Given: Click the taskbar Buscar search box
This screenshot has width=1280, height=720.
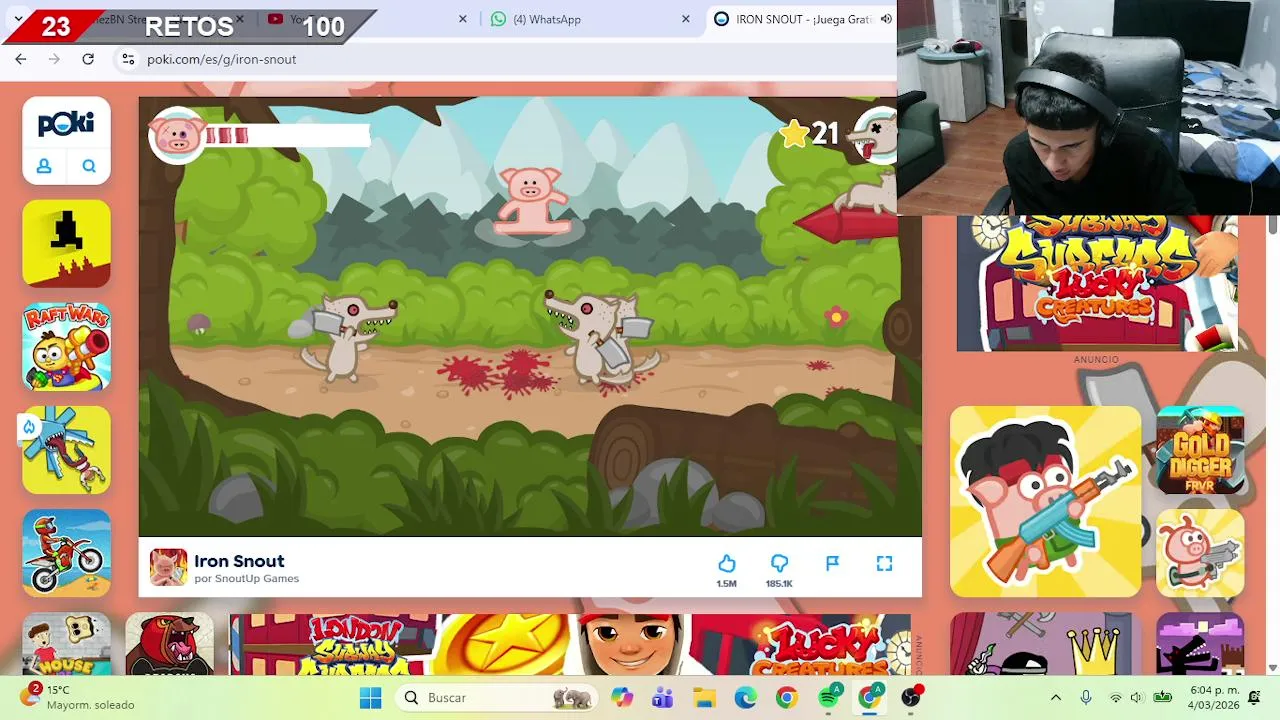Looking at the screenshot, I should click(x=496, y=697).
